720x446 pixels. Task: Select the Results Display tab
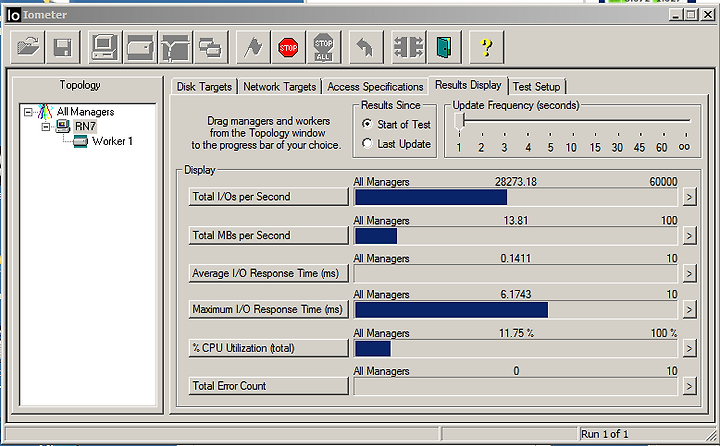coord(468,85)
